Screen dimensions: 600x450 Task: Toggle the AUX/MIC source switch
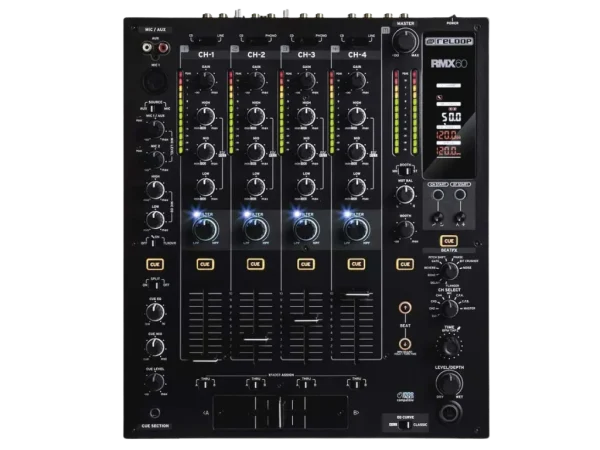(x=155, y=108)
